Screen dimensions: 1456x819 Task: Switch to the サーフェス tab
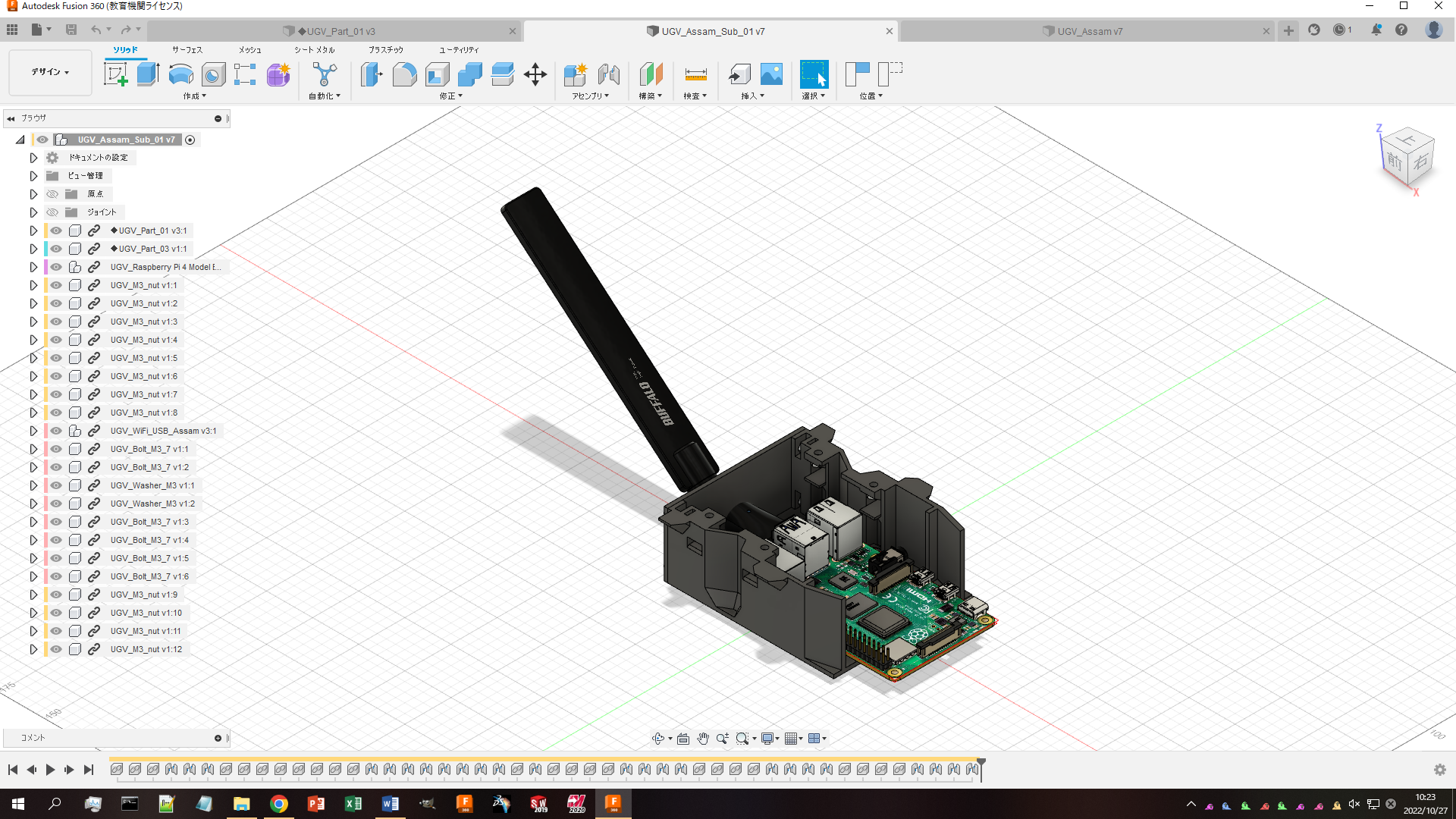[x=187, y=50]
